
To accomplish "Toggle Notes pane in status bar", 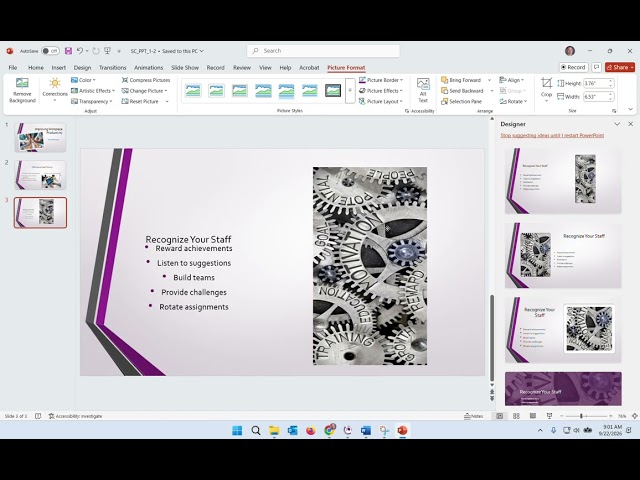I will coord(473,416).
